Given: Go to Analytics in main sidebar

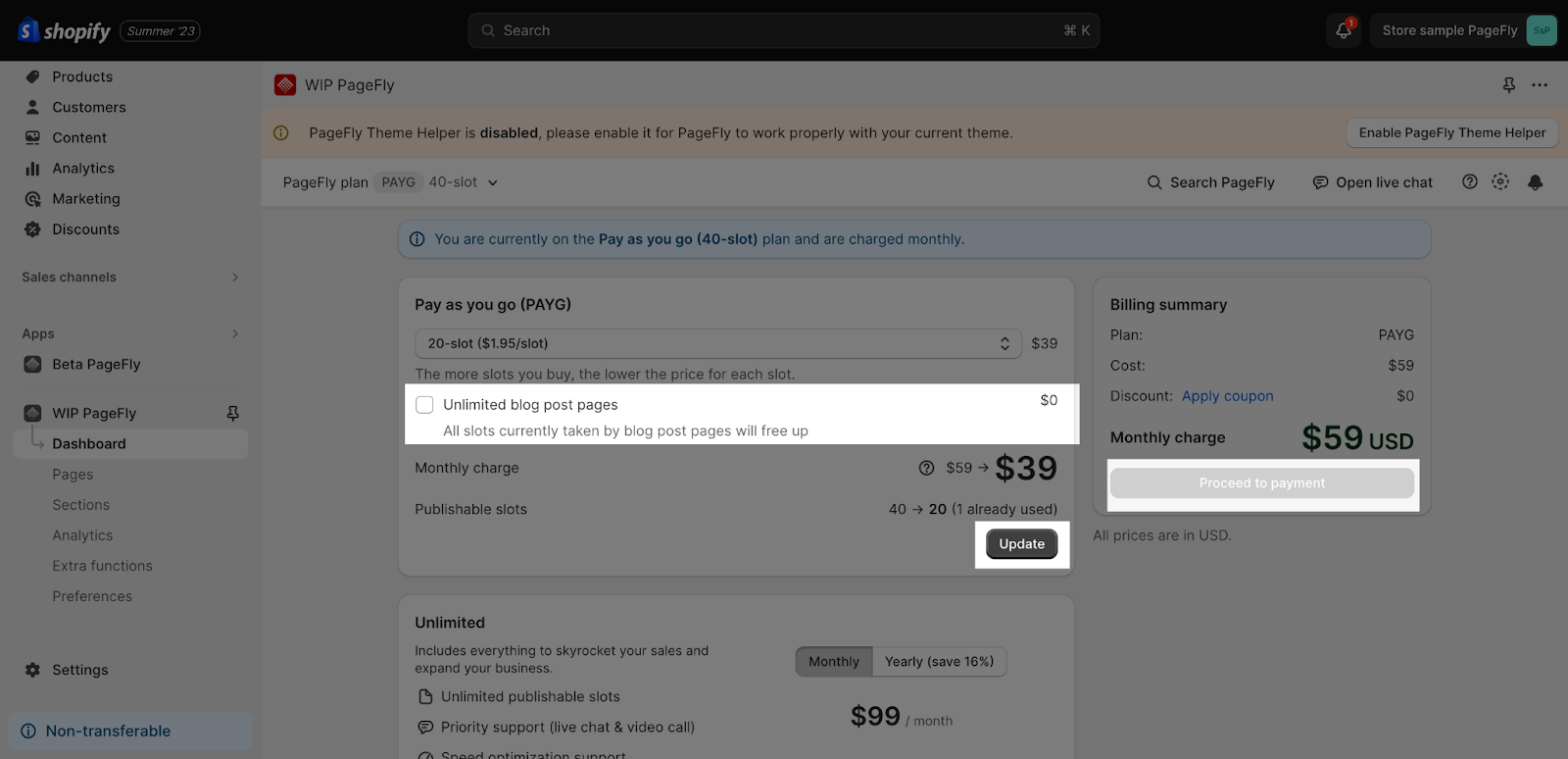Looking at the screenshot, I should click(x=83, y=169).
